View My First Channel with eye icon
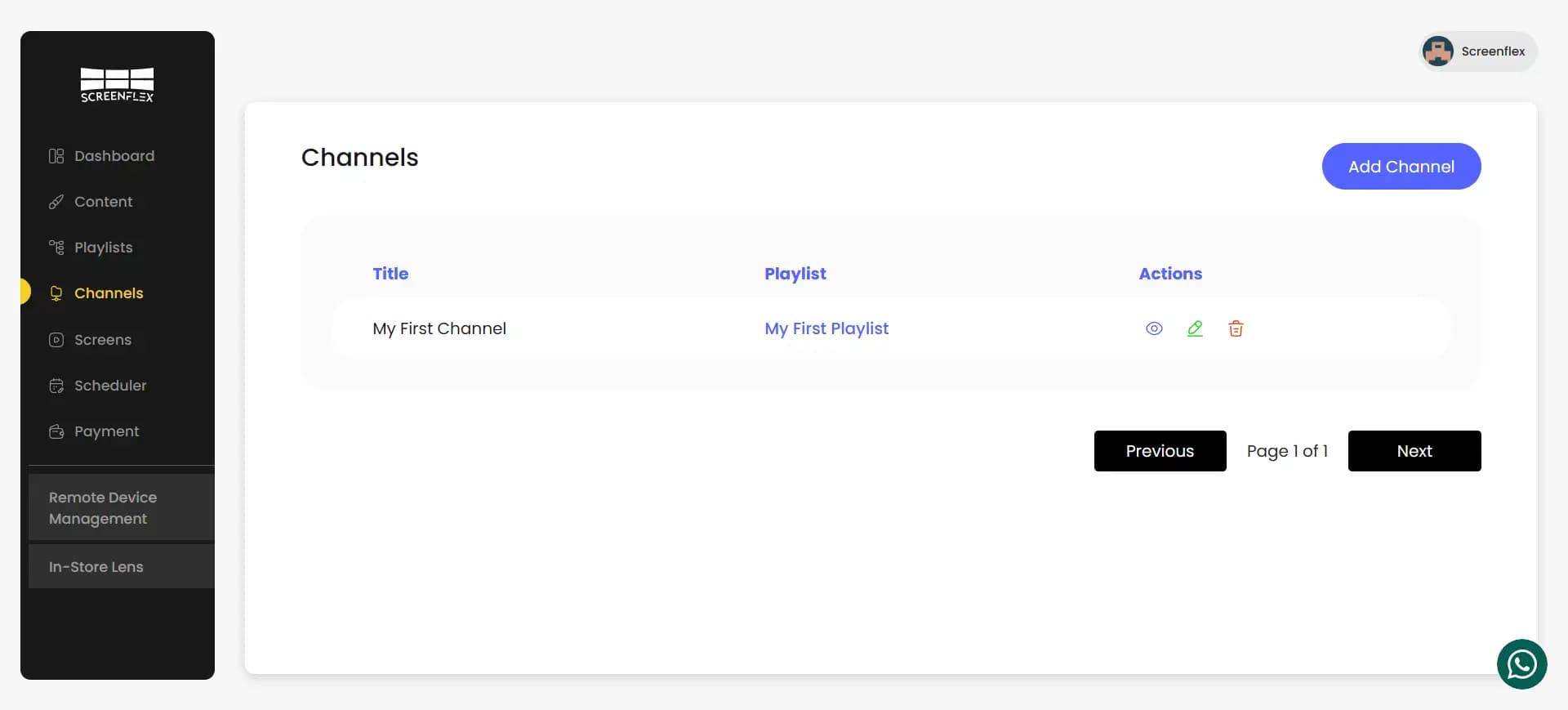This screenshot has height=710, width=1568. click(1154, 328)
